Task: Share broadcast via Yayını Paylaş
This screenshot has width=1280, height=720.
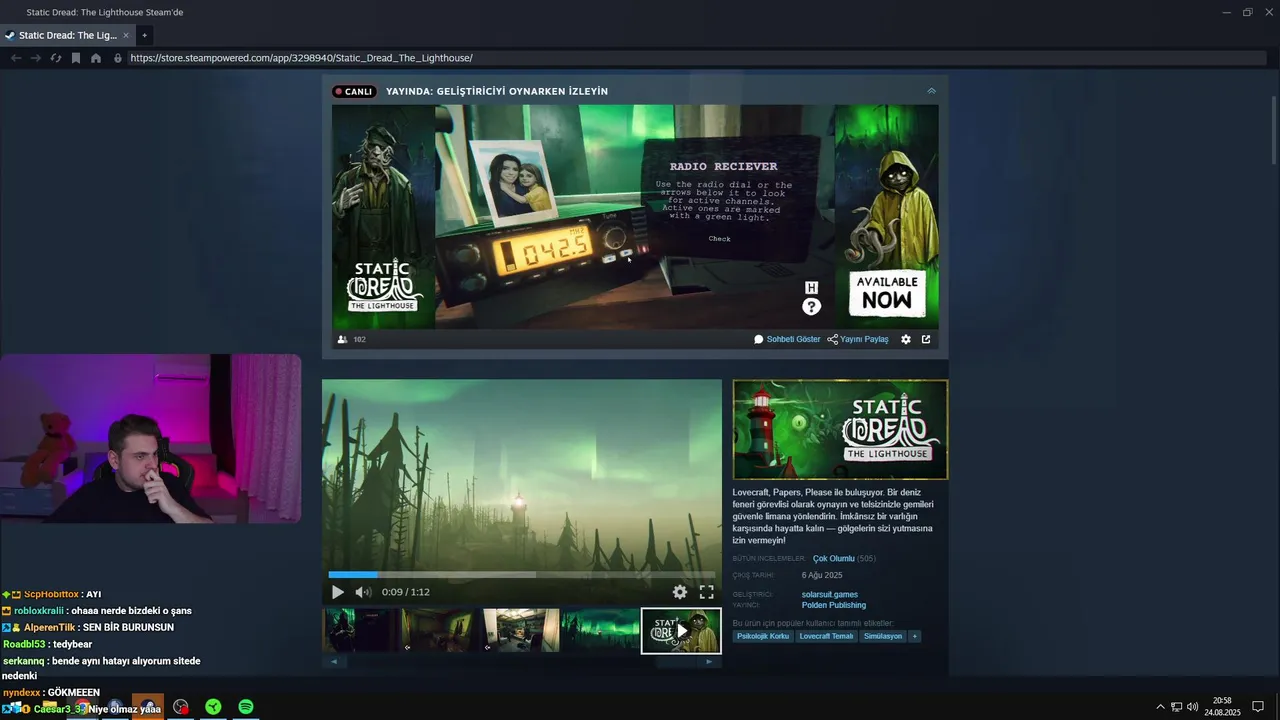Action: [858, 339]
